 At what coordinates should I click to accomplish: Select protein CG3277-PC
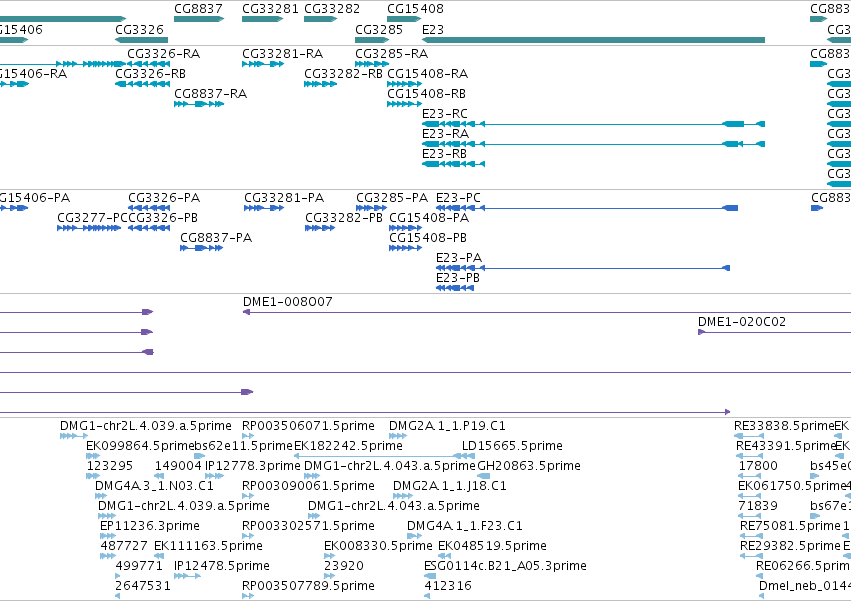pyautogui.click(x=89, y=228)
